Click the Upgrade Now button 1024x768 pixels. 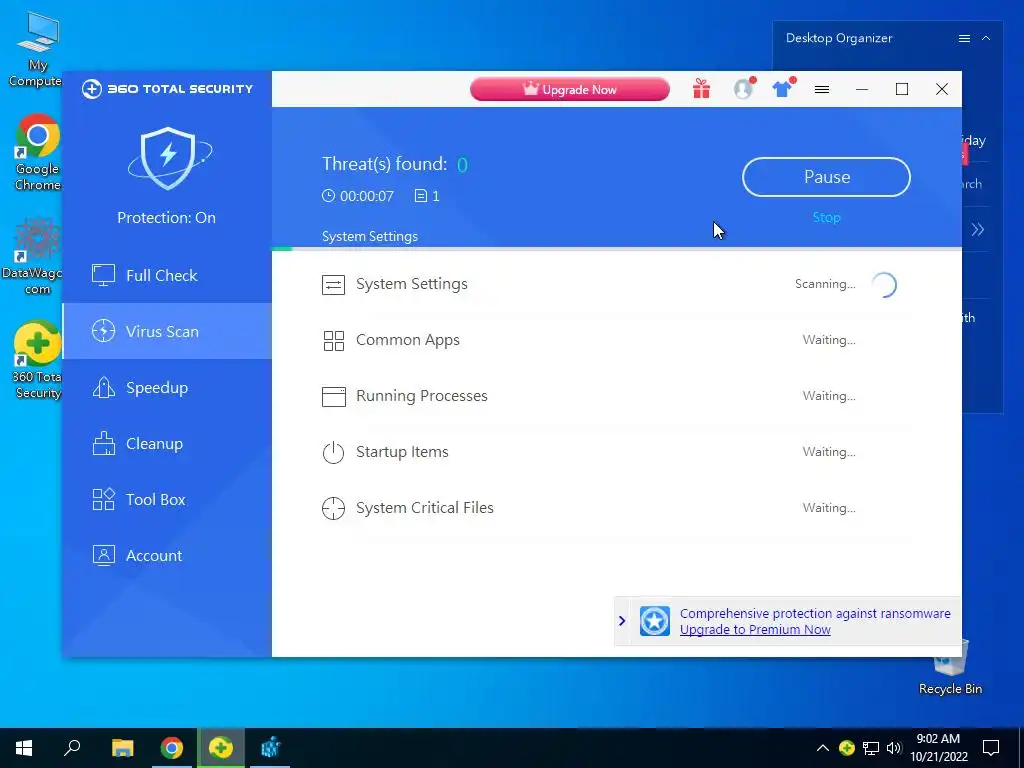pyautogui.click(x=569, y=89)
